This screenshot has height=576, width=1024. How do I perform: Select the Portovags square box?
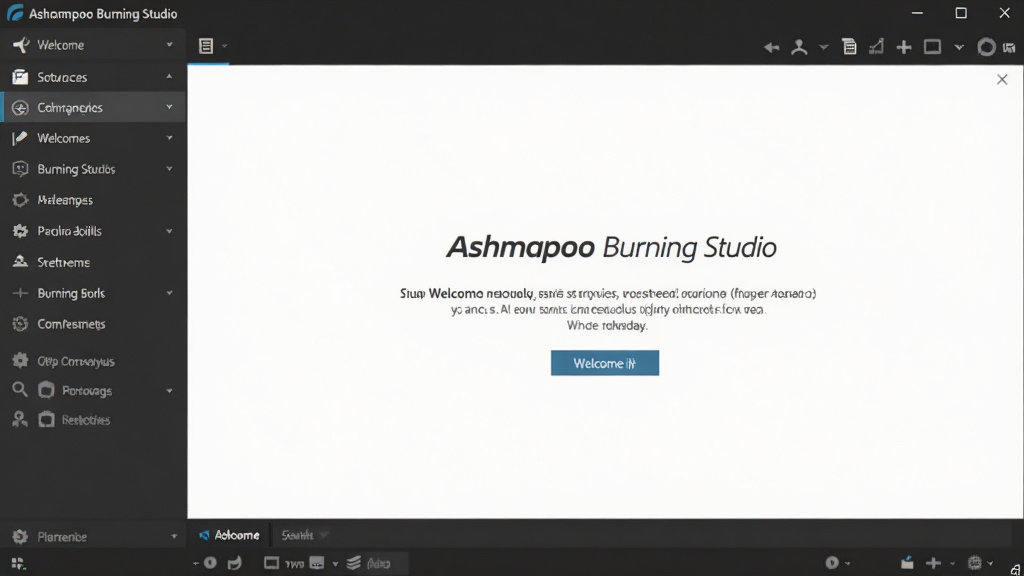[x=46, y=390]
